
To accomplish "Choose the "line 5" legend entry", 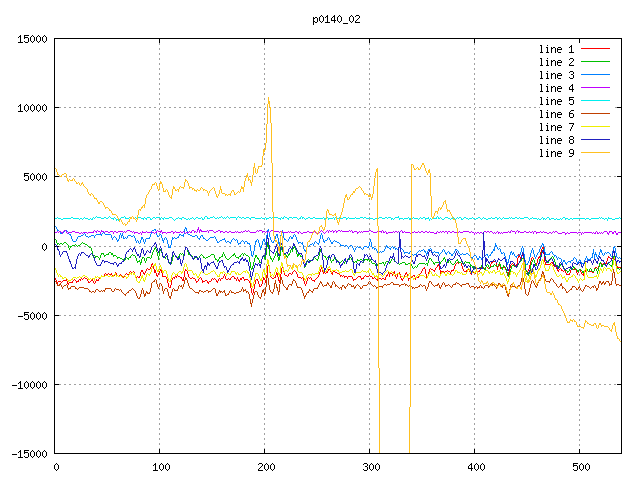I will (556, 101).
